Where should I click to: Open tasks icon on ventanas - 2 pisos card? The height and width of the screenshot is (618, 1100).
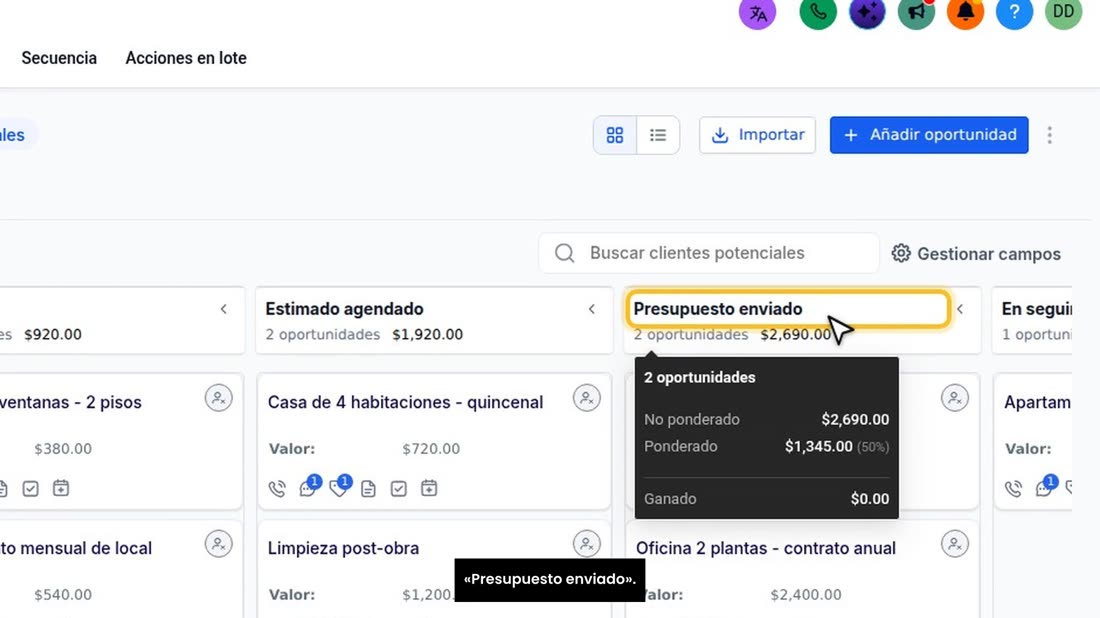click(30, 488)
